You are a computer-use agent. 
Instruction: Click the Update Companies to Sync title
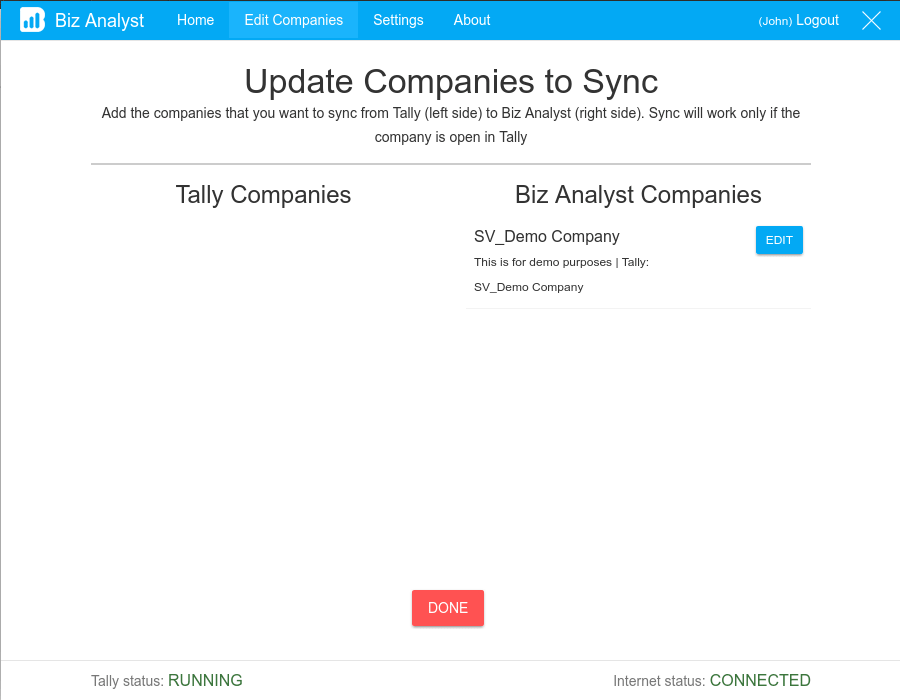pos(451,81)
